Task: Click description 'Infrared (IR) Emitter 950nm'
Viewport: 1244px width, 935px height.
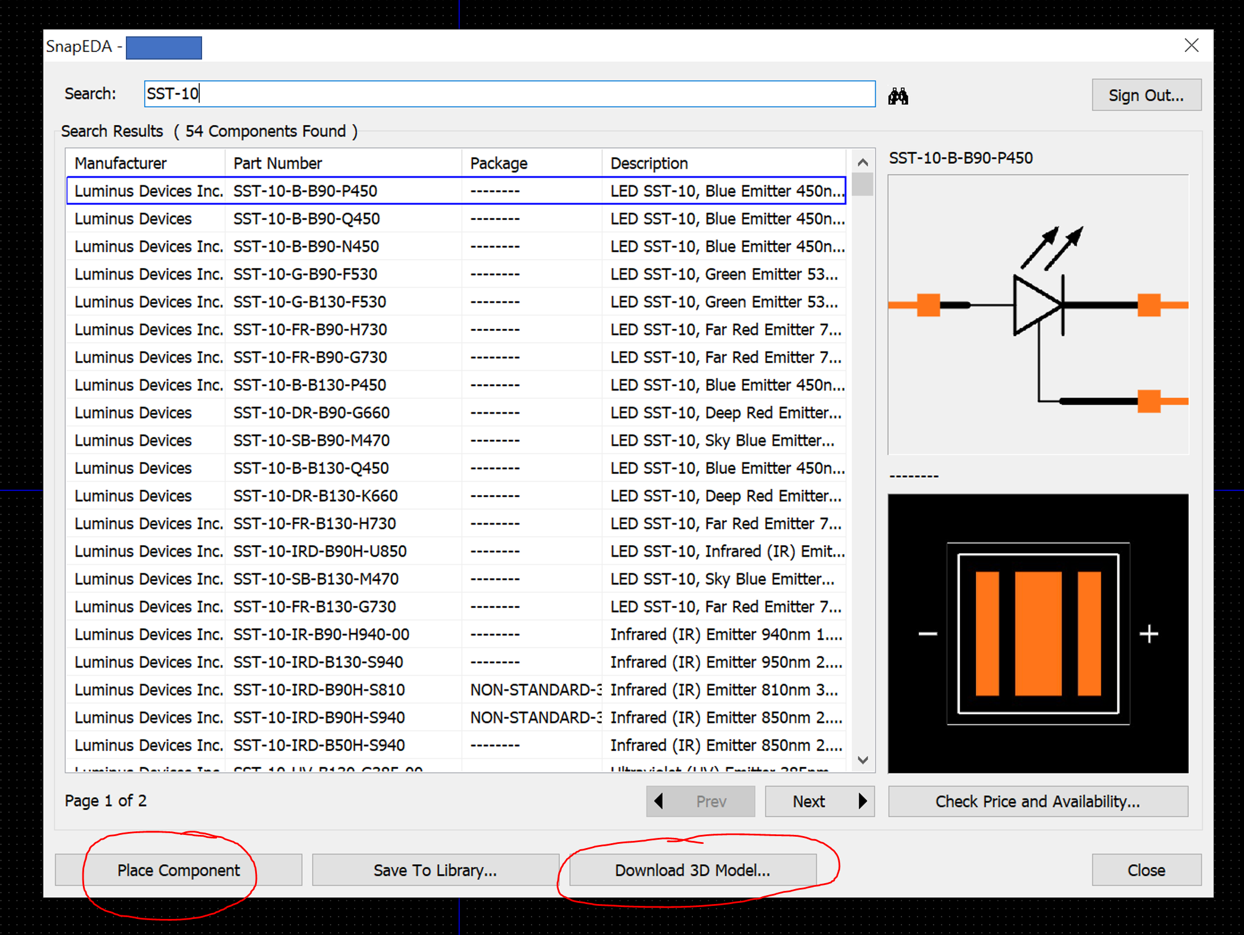Action: [726, 662]
